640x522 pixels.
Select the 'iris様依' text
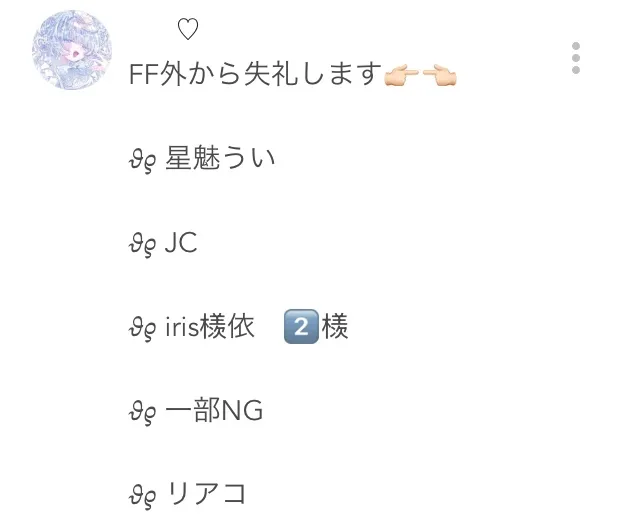click(210, 326)
